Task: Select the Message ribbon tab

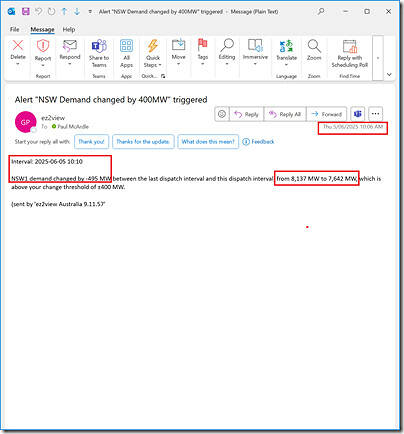Action: click(42, 29)
